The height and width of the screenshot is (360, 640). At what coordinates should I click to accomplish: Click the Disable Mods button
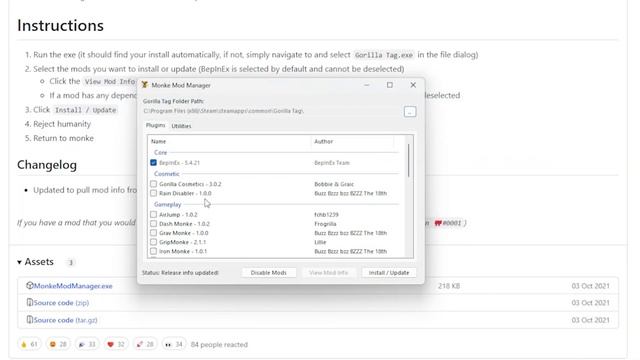pos(269,273)
